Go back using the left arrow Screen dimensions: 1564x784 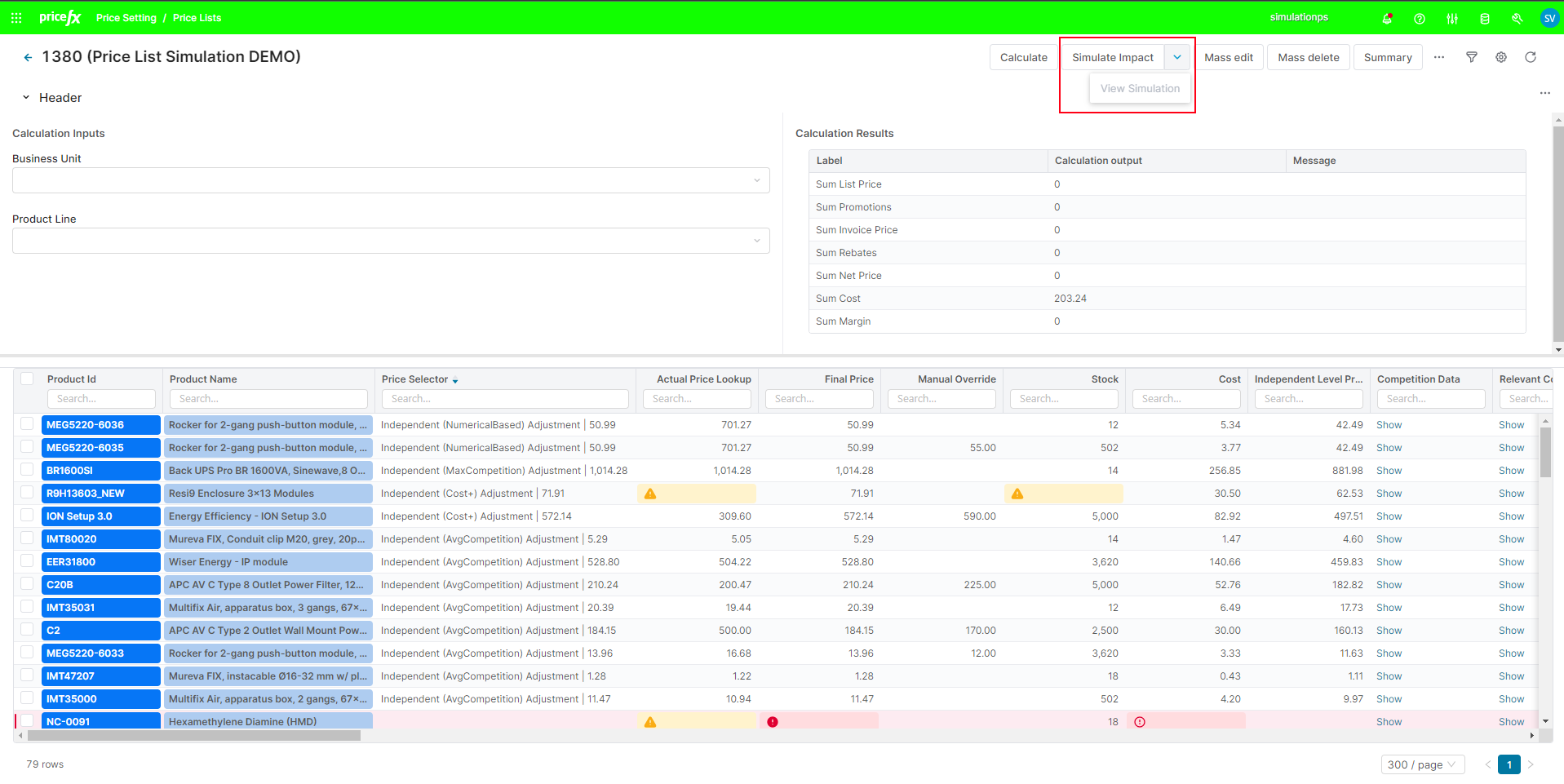(x=28, y=57)
